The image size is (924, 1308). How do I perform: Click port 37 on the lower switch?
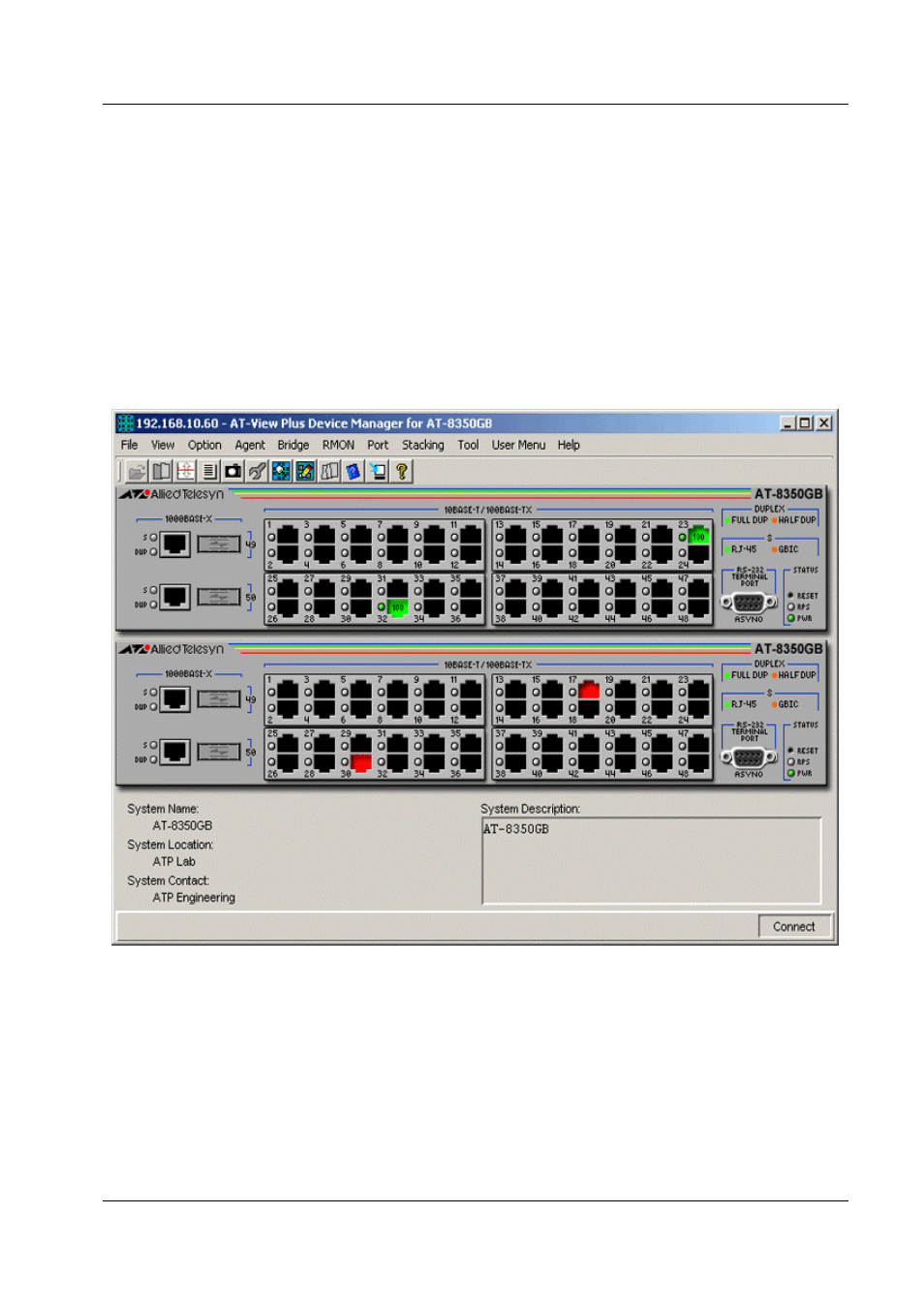515,742
